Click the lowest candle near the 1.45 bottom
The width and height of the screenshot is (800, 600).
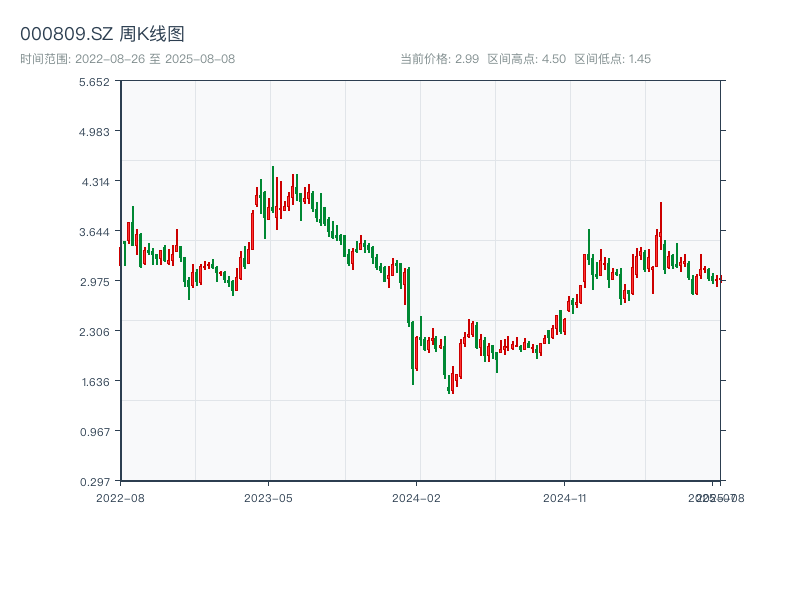452,384
